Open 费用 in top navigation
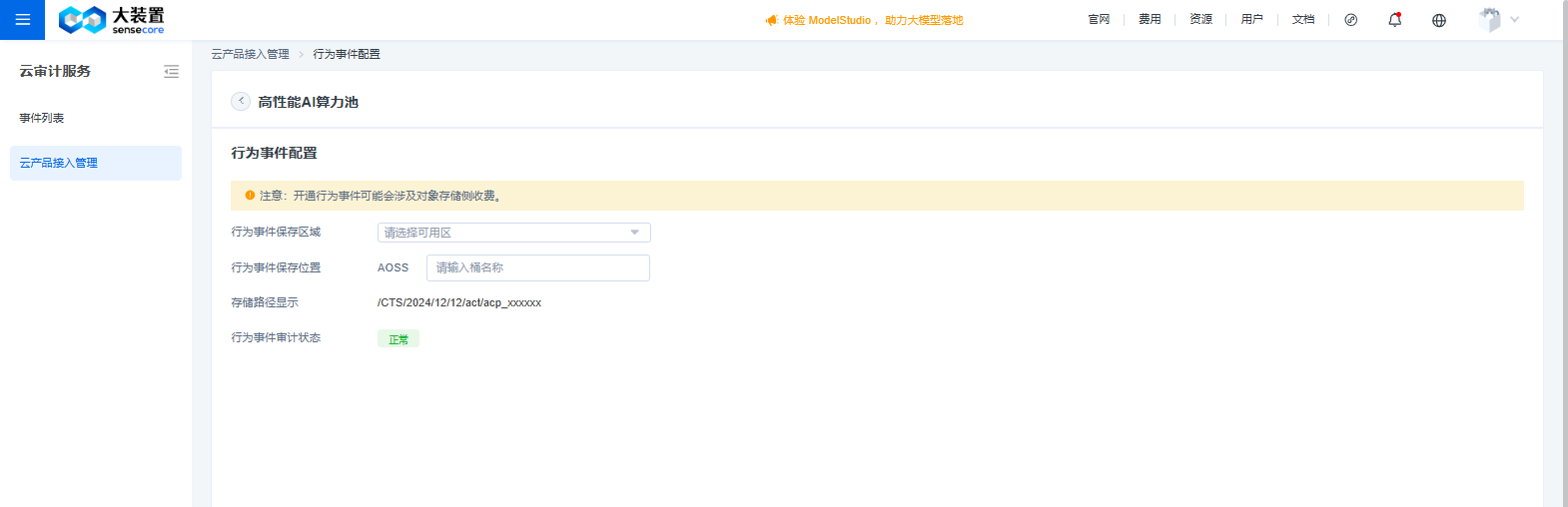The image size is (1568, 507). pos(1150,20)
